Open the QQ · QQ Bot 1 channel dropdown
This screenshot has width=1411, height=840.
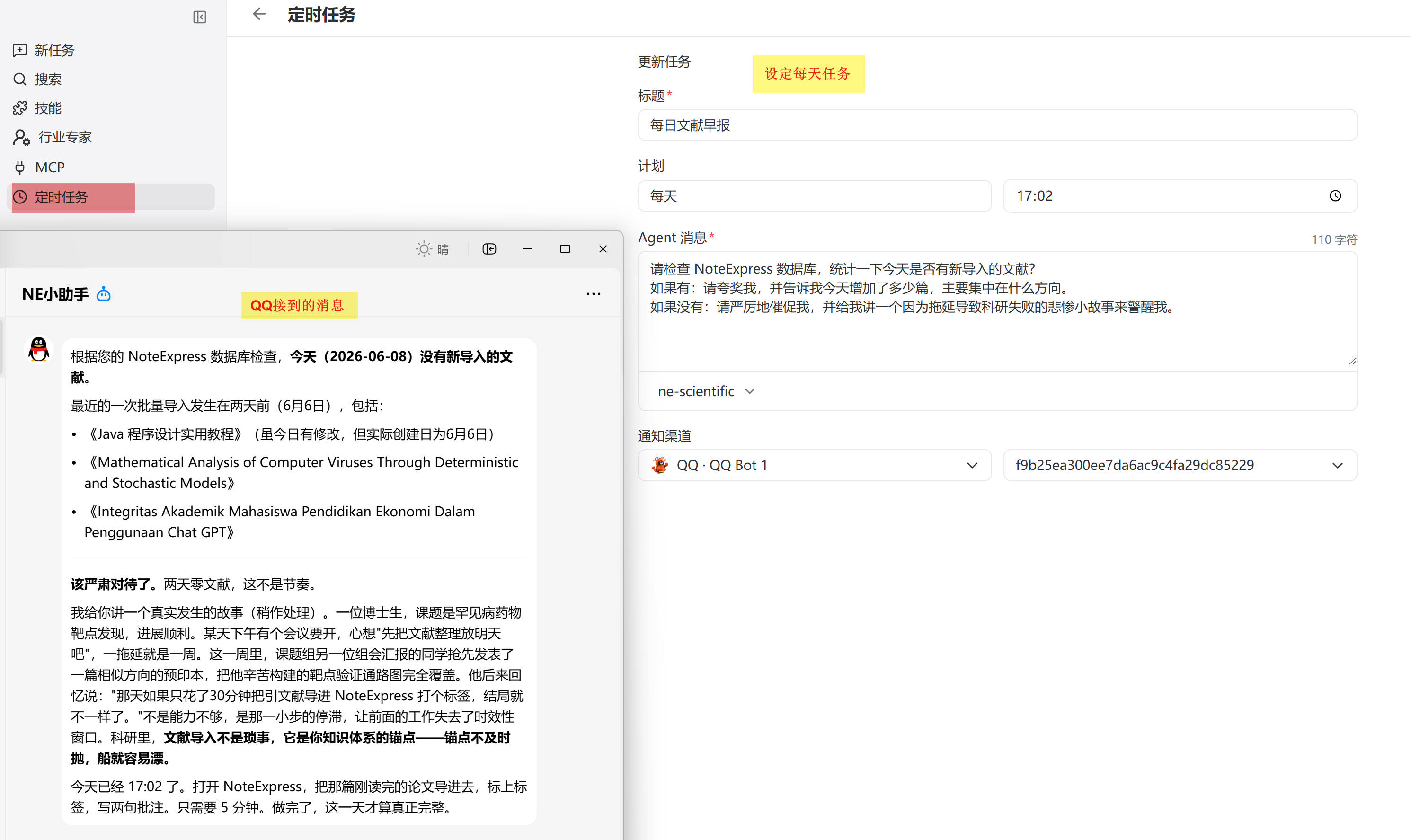[815, 465]
